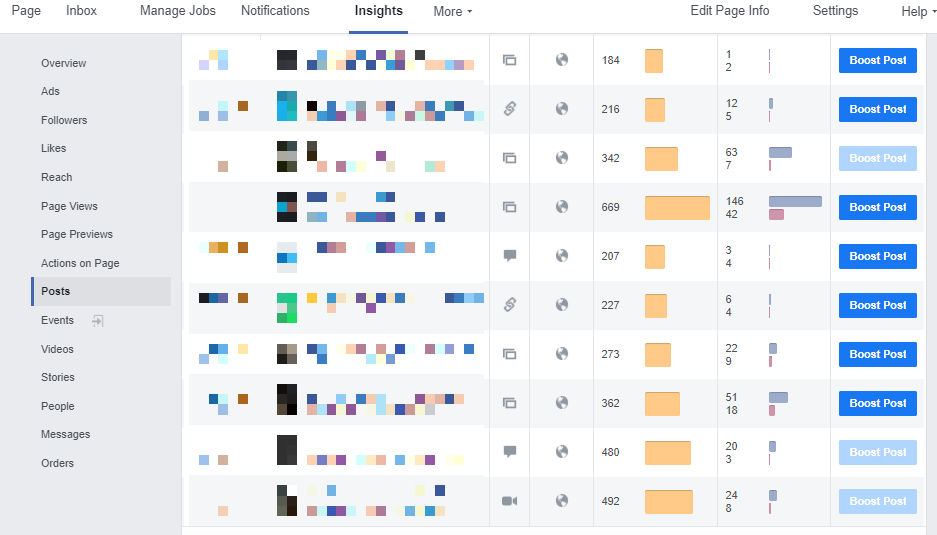Open the Help dropdown menu
The width and height of the screenshot is (937, 535).
tap(918, 12)
